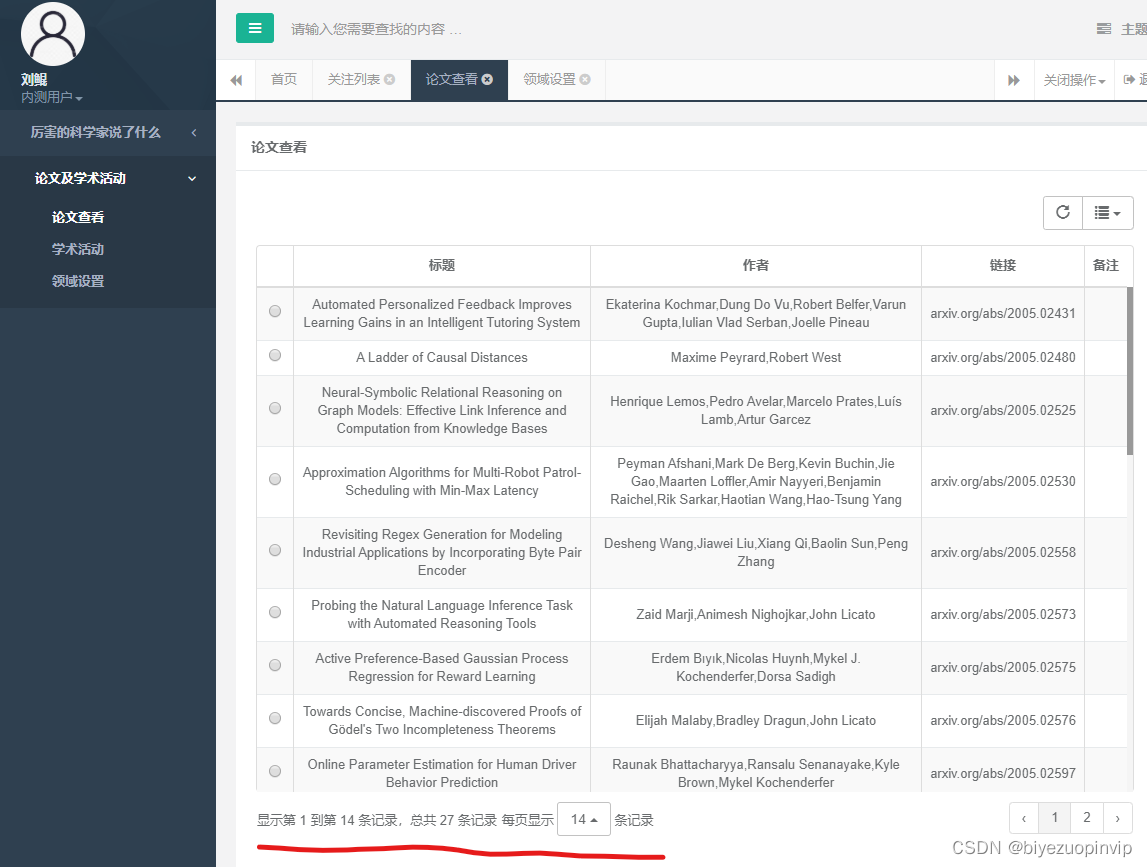Click link arxiv.org/abs/2005.02525
The image size is (1147, 867).
click(1003, 410)
